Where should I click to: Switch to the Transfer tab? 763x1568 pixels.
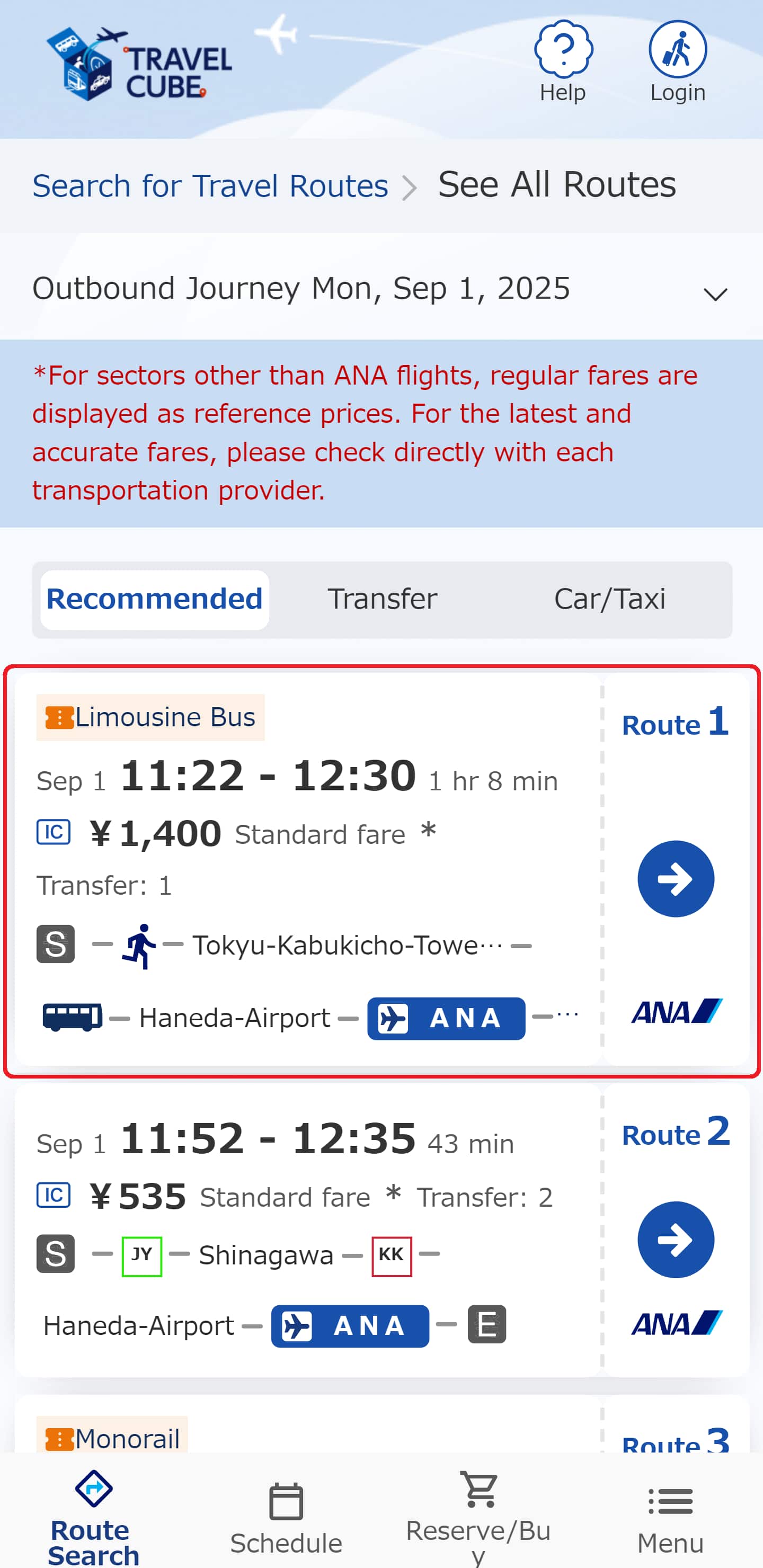point(383,599)
